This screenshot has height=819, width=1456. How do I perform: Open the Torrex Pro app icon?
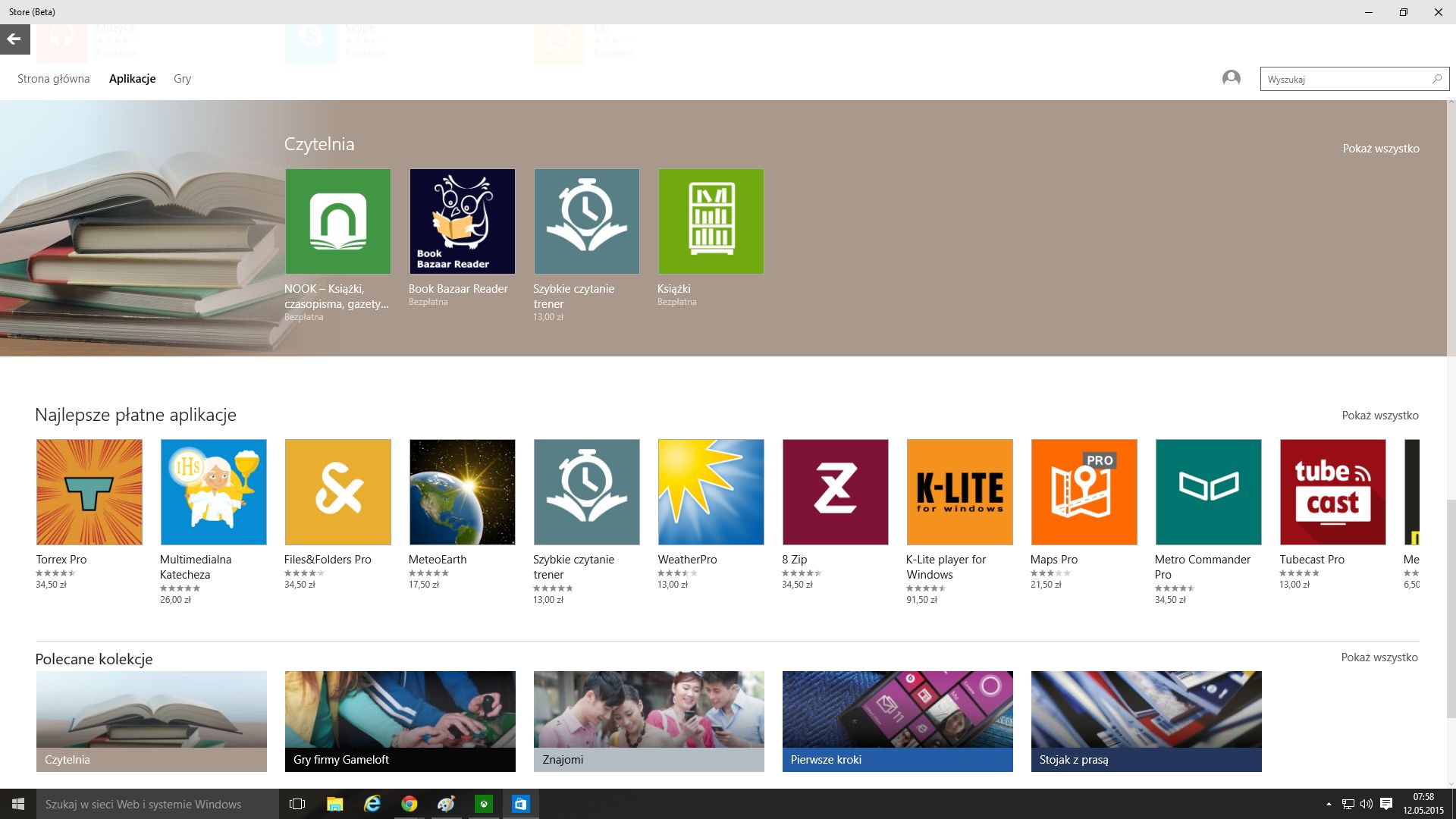(x=89, y=492)
